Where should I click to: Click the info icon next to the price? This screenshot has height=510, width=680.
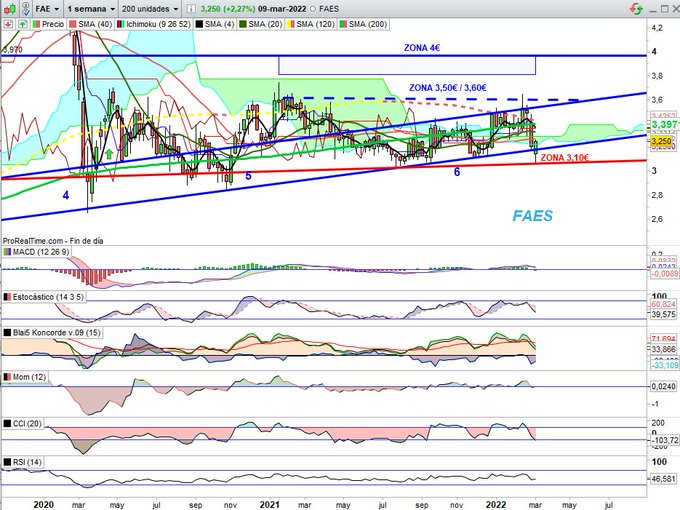(191, 9)
